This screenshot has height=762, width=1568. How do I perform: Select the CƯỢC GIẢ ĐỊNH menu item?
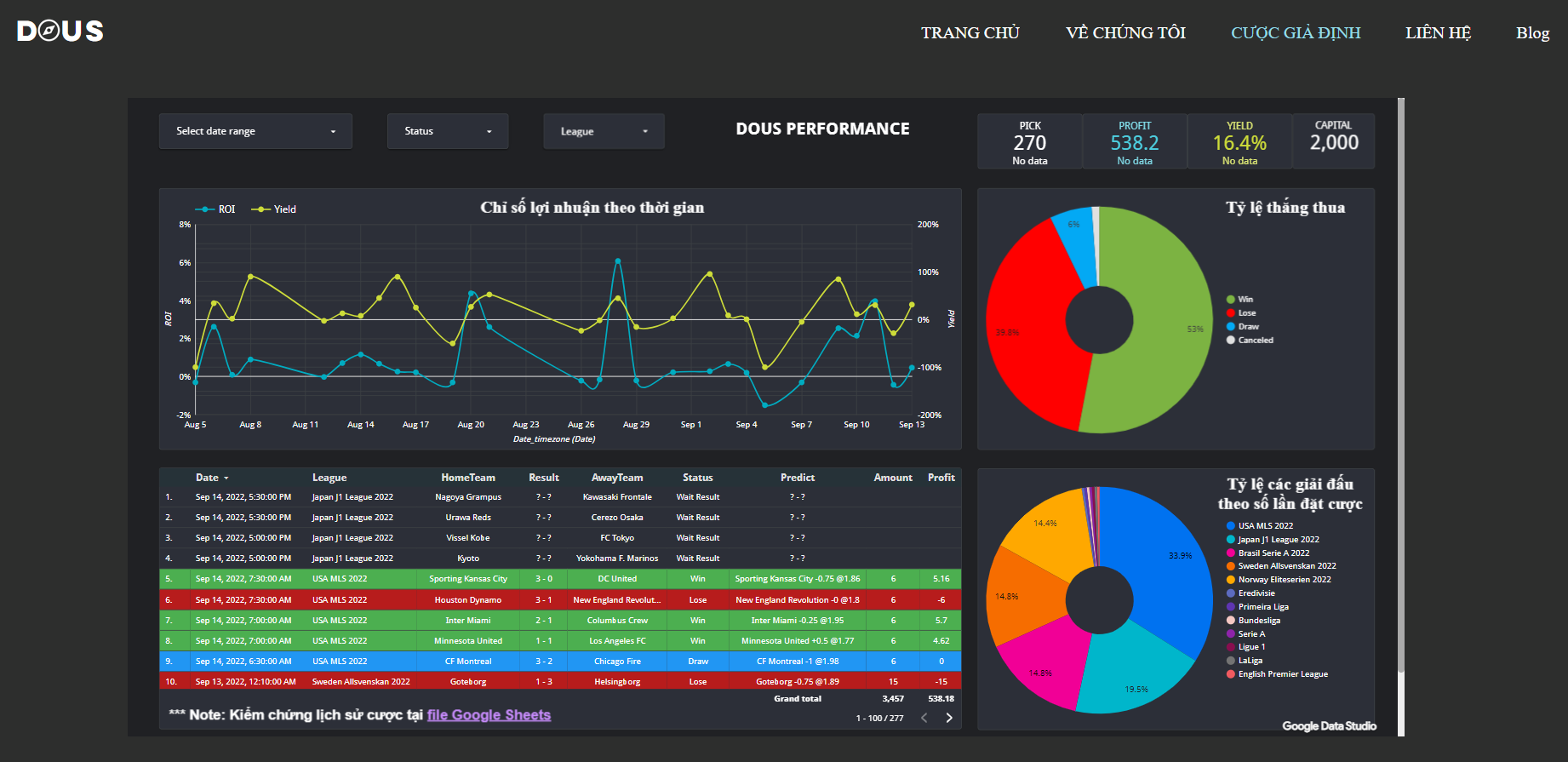(x=1296, y=32)
